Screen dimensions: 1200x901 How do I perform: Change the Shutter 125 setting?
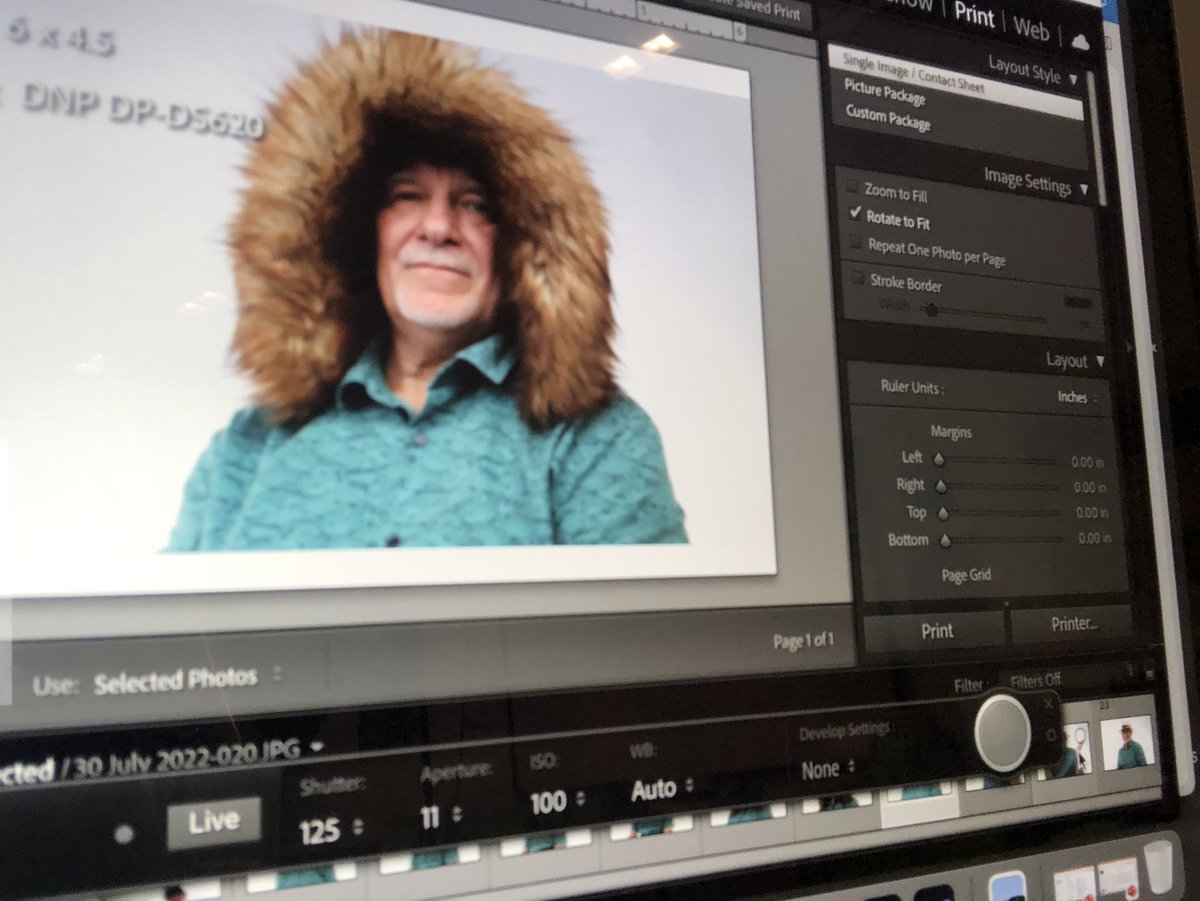(332, 828)
